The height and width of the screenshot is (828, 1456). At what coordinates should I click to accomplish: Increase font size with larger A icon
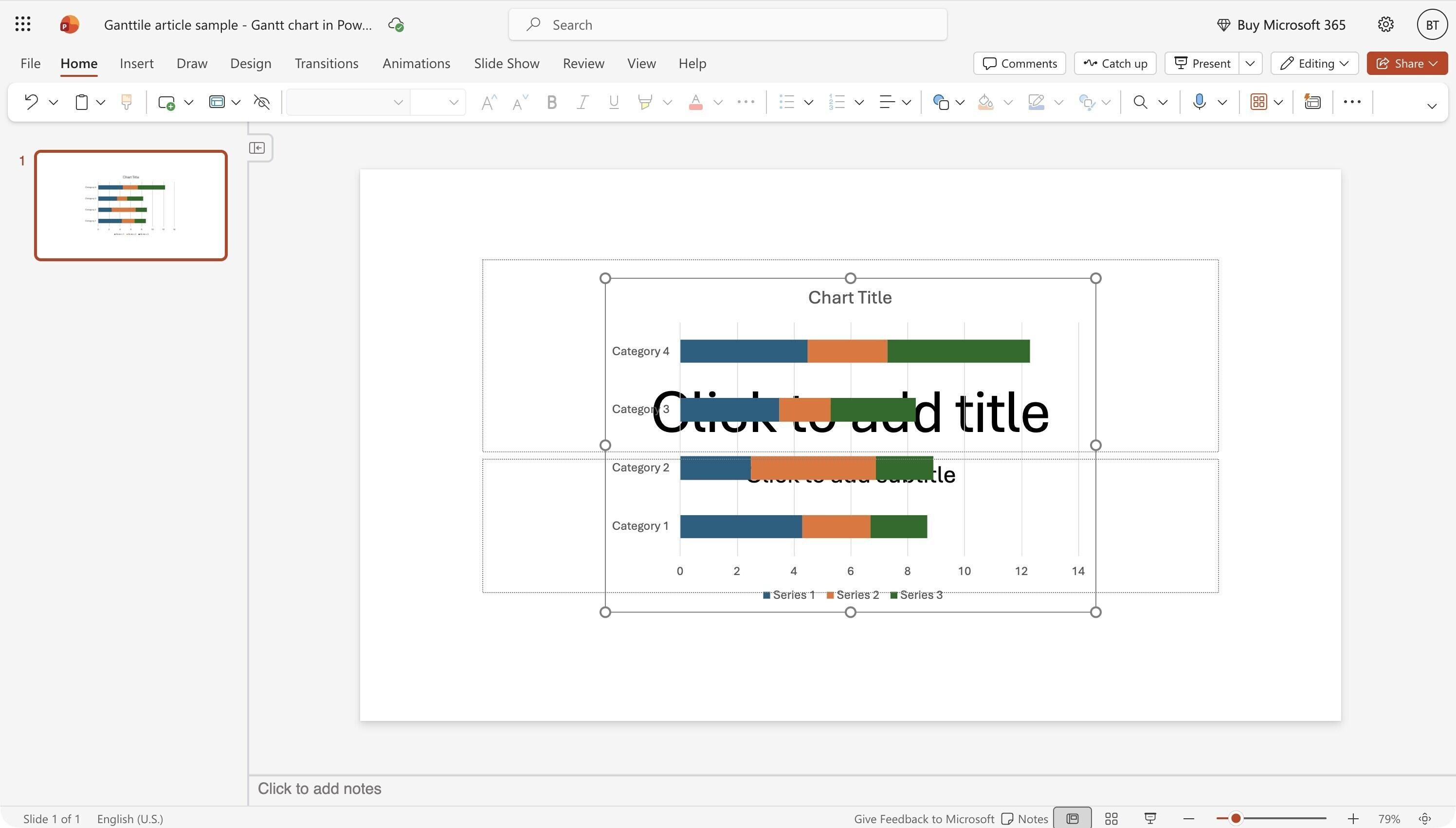point(489,102)
